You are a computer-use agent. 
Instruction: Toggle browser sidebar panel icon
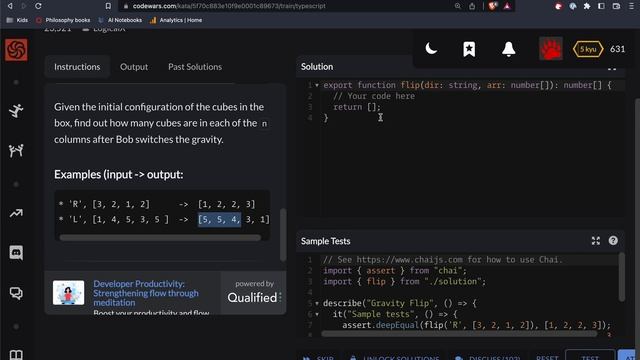(601, 6)
